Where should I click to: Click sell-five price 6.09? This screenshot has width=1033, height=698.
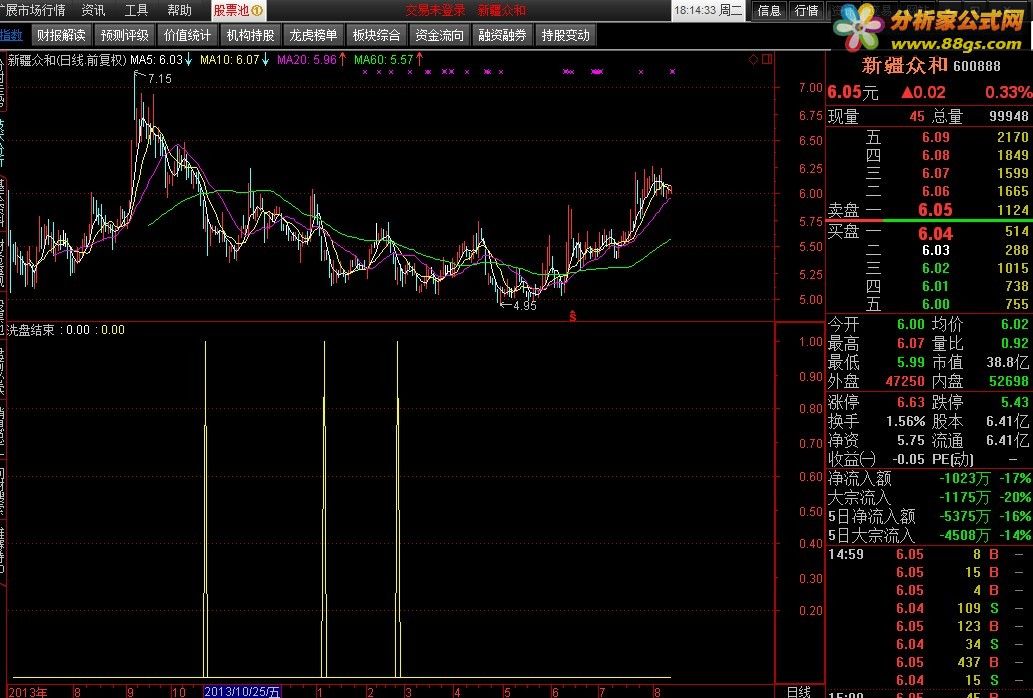935,137
